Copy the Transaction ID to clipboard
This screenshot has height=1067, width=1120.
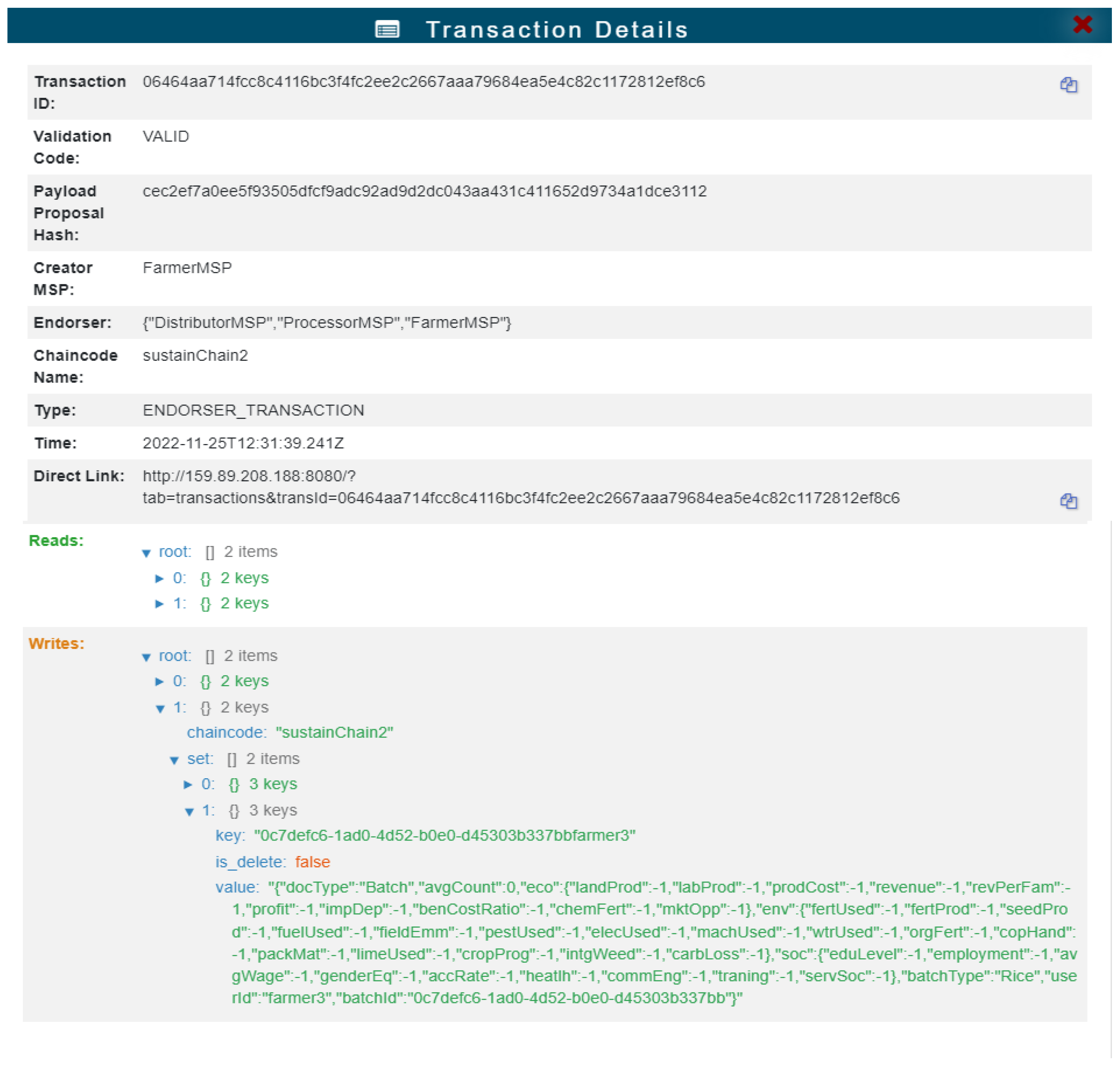(1068, 85)
